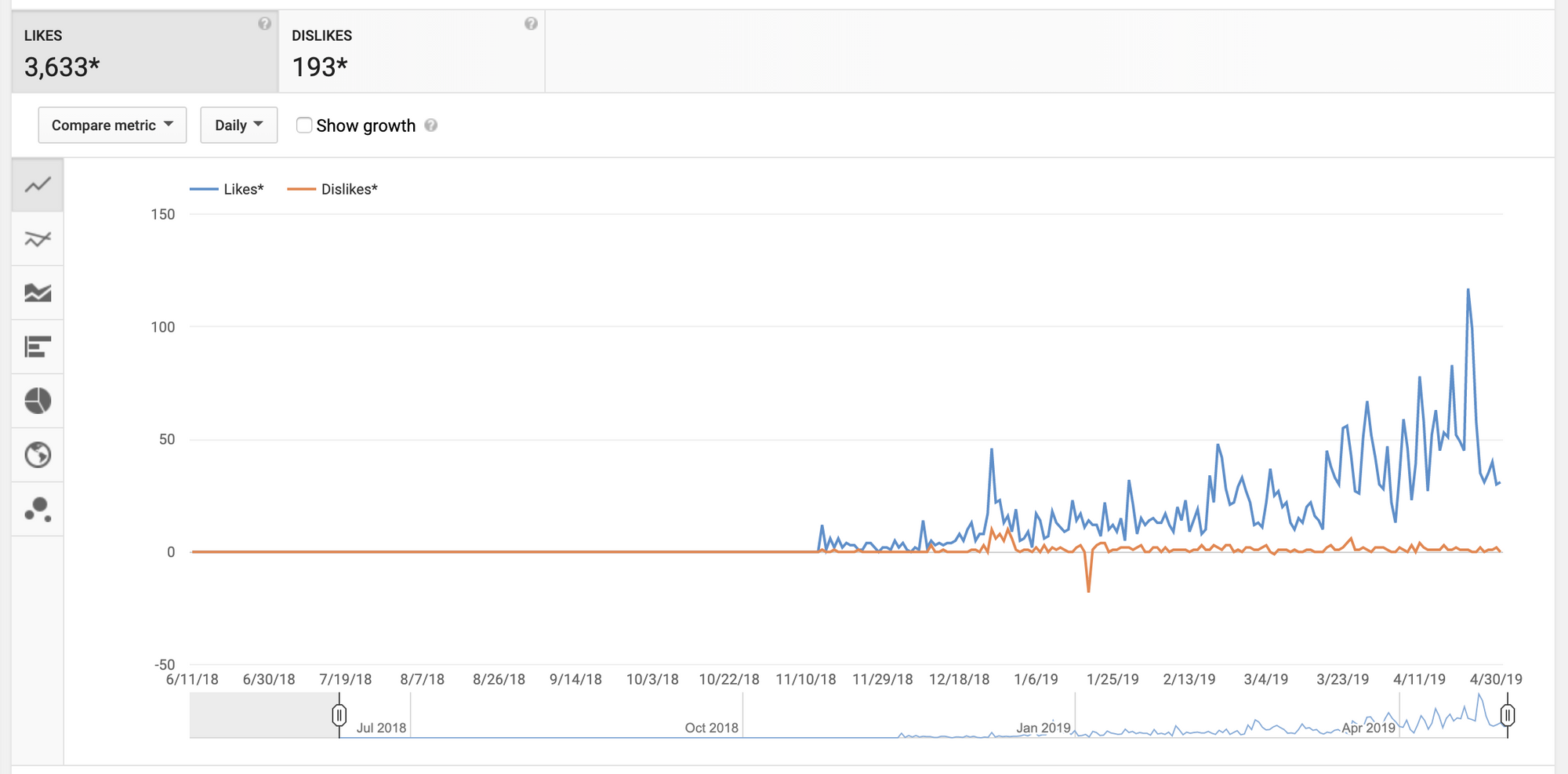Click the highest Likes peak on chart

[1468, 290]
